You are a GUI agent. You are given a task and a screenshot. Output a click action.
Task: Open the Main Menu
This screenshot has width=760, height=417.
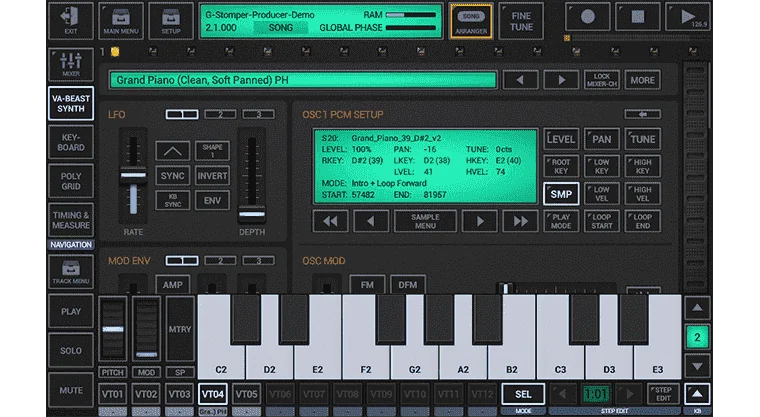[121, 20]
